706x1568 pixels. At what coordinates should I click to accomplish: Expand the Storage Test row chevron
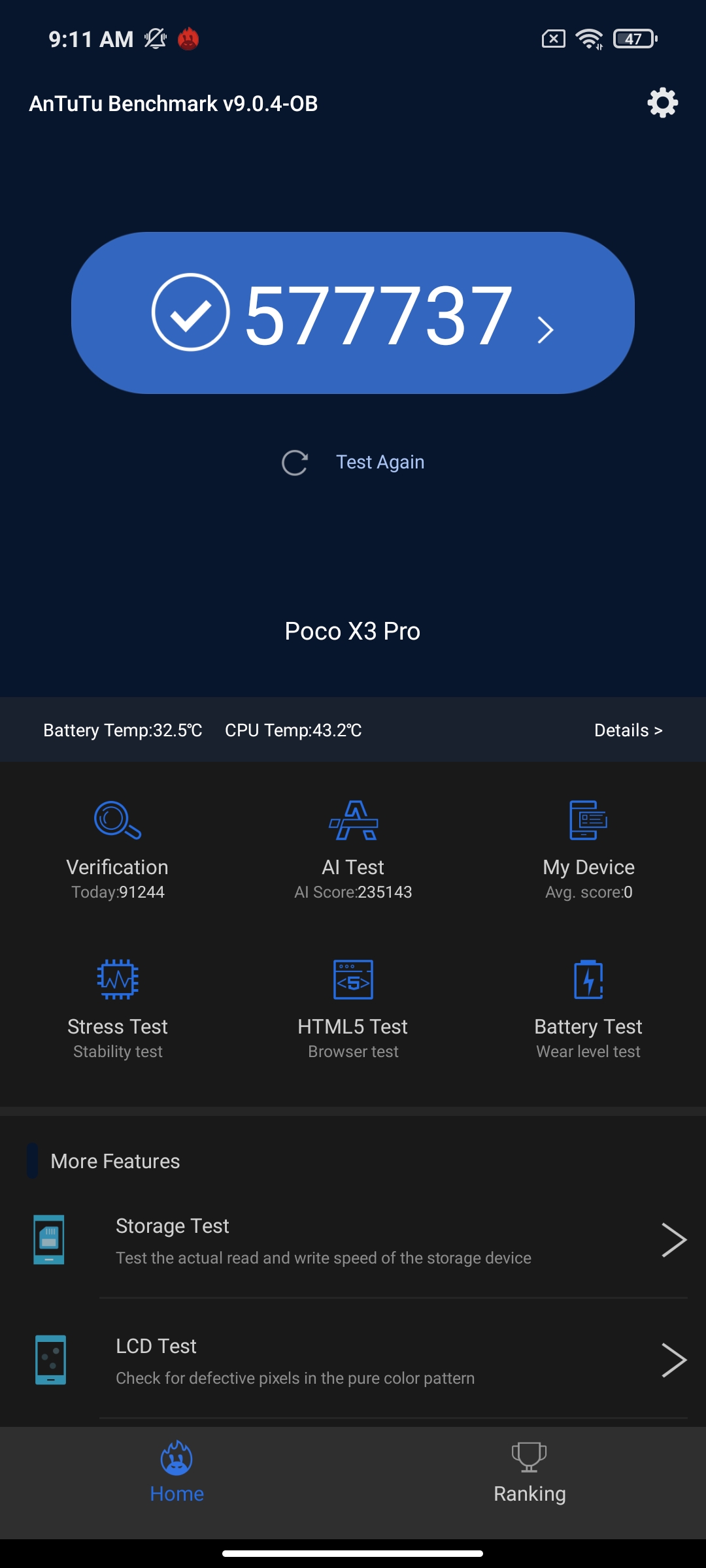(x=673, y=1239)
